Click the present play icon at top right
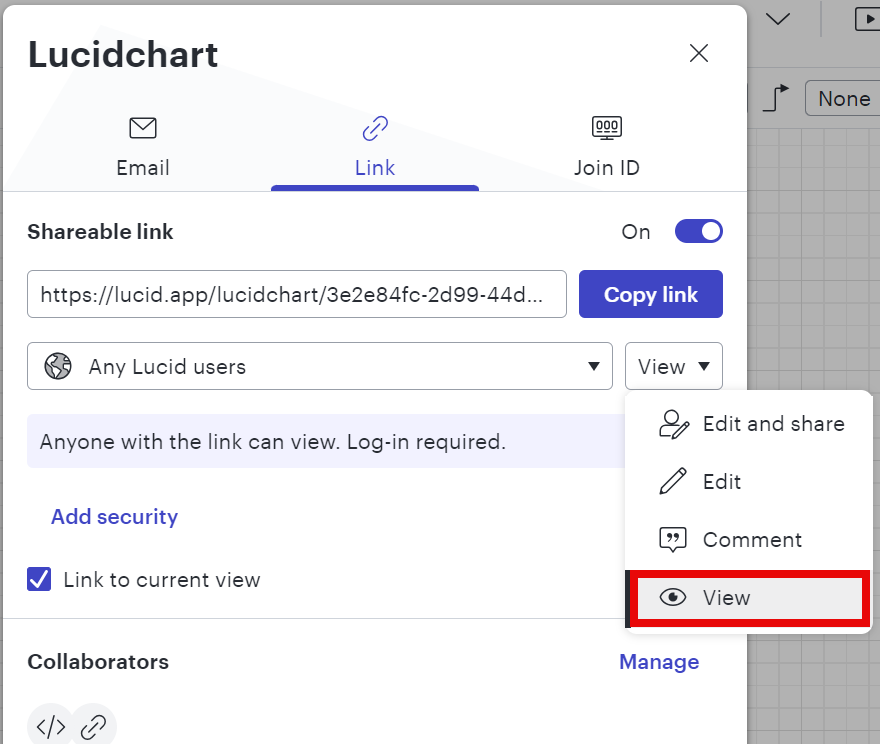880x744 pixels. tap(867, 19)
